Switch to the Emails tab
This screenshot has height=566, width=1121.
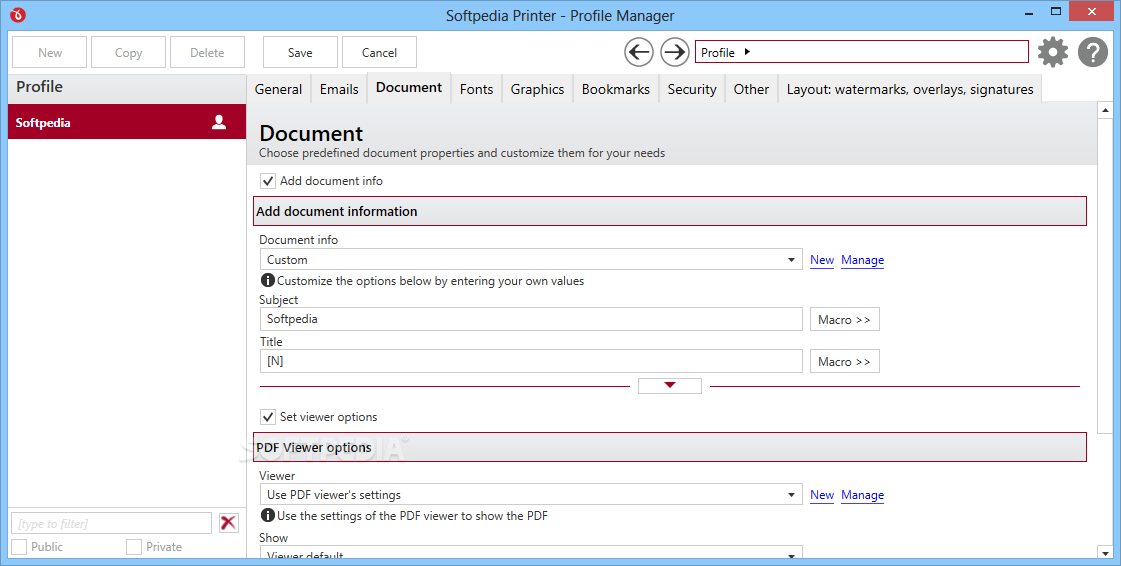coord(339,89)
